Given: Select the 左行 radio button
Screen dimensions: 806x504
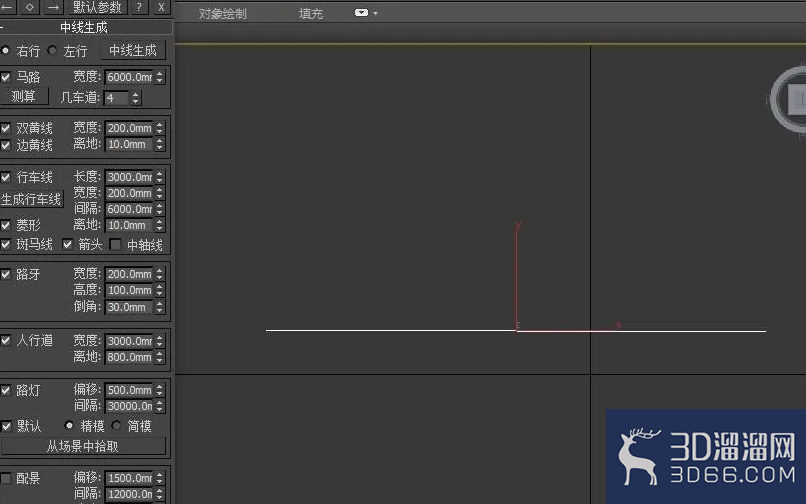Looking at the screenshot, I should (x=52, y=50).
